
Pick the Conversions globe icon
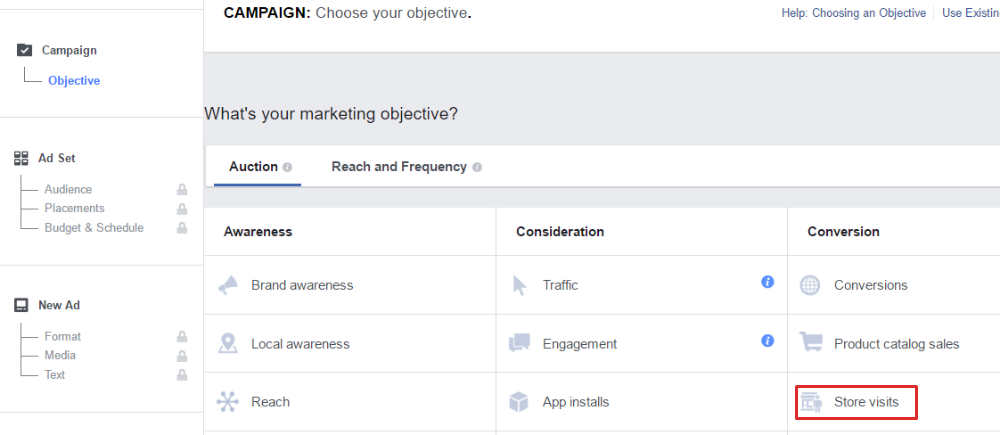click(x=810, y=285)
